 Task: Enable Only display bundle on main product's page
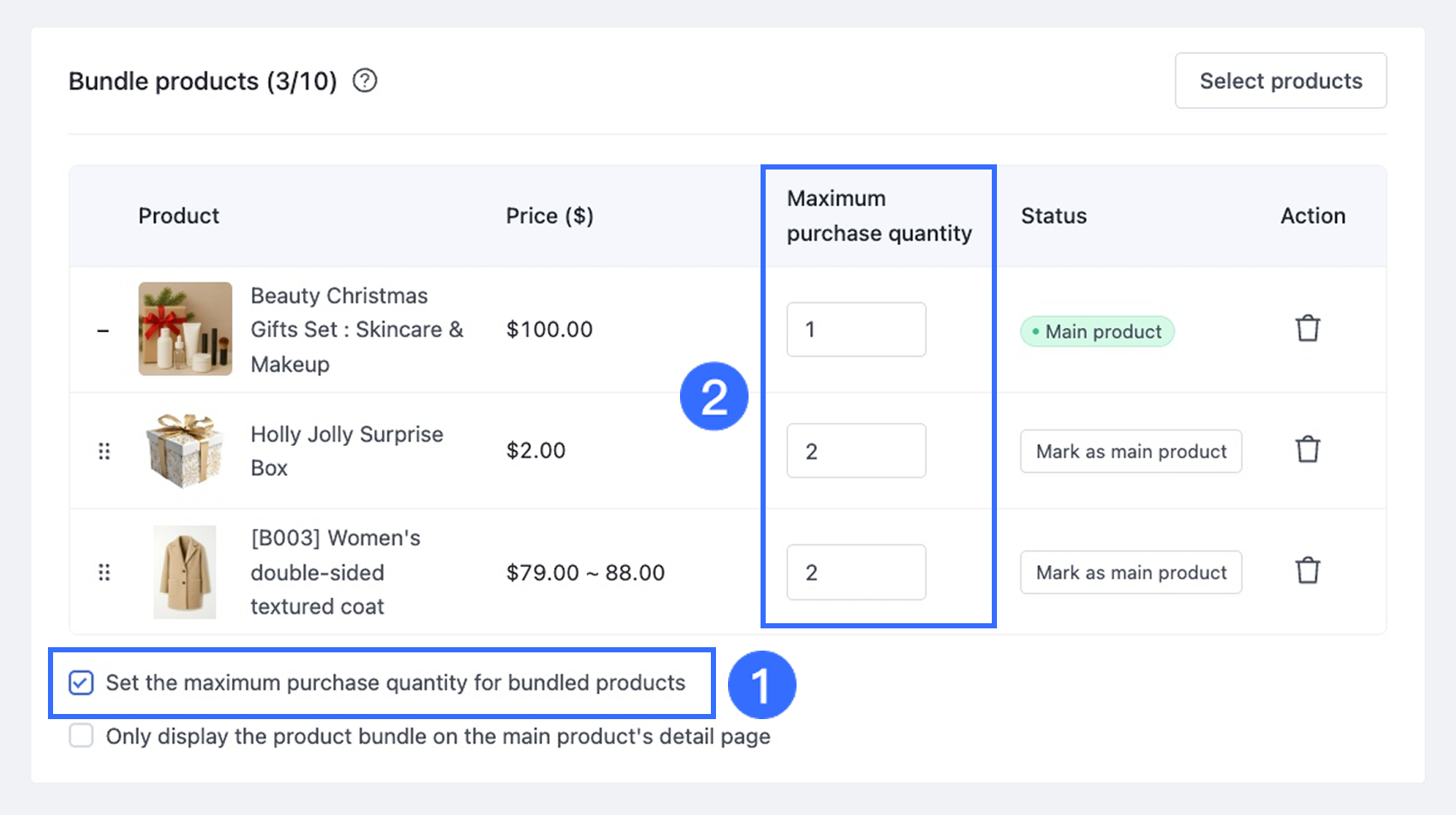pyautogui.click(x=81, y=736)
